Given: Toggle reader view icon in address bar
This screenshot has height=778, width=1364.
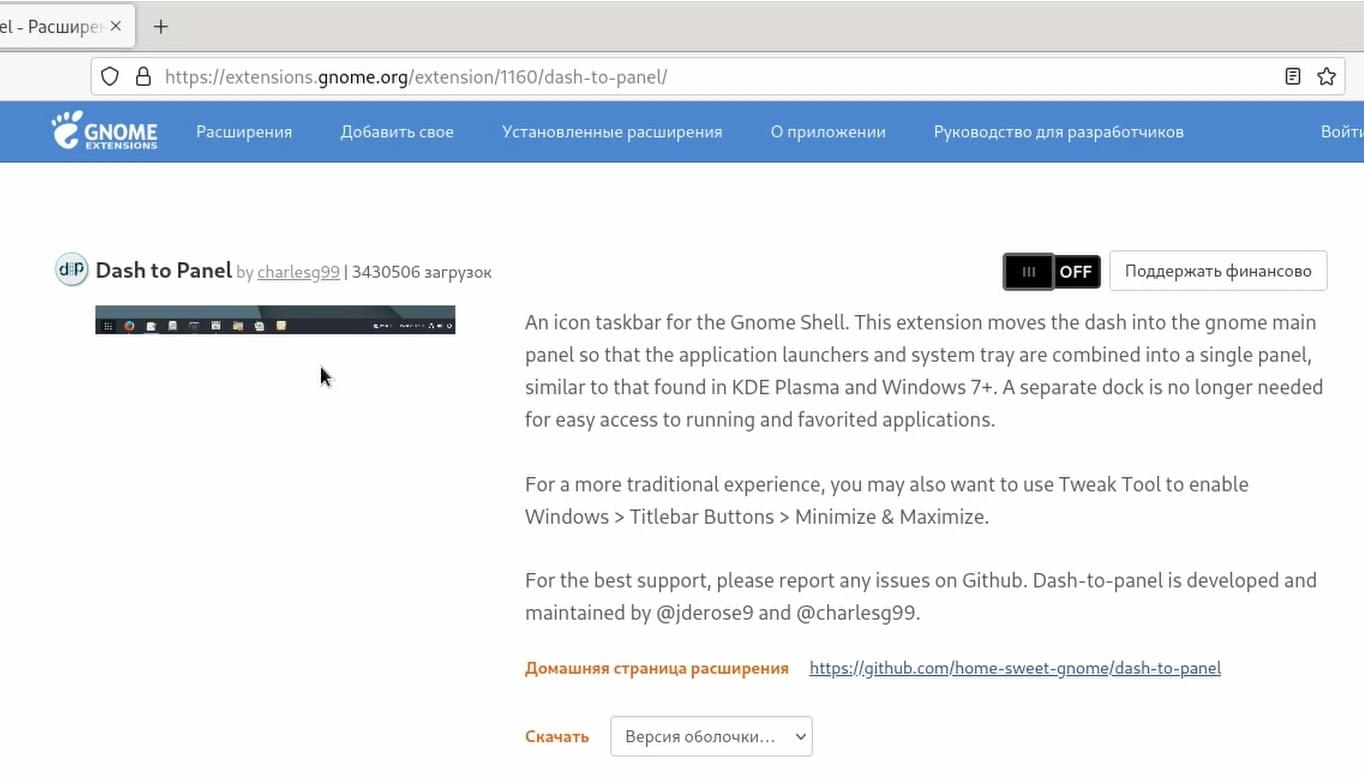Looking at the screenshot, I should tap(1293, 76).
